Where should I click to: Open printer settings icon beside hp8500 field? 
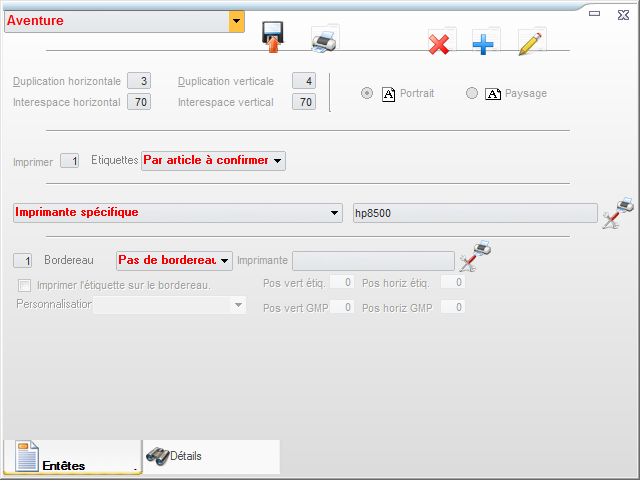(x=617, y=213)
